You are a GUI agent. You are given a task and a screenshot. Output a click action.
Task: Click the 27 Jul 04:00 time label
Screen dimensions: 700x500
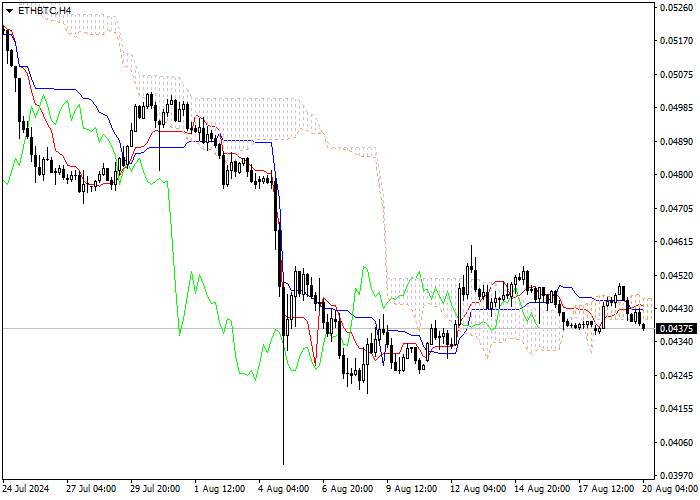(91, 489)
